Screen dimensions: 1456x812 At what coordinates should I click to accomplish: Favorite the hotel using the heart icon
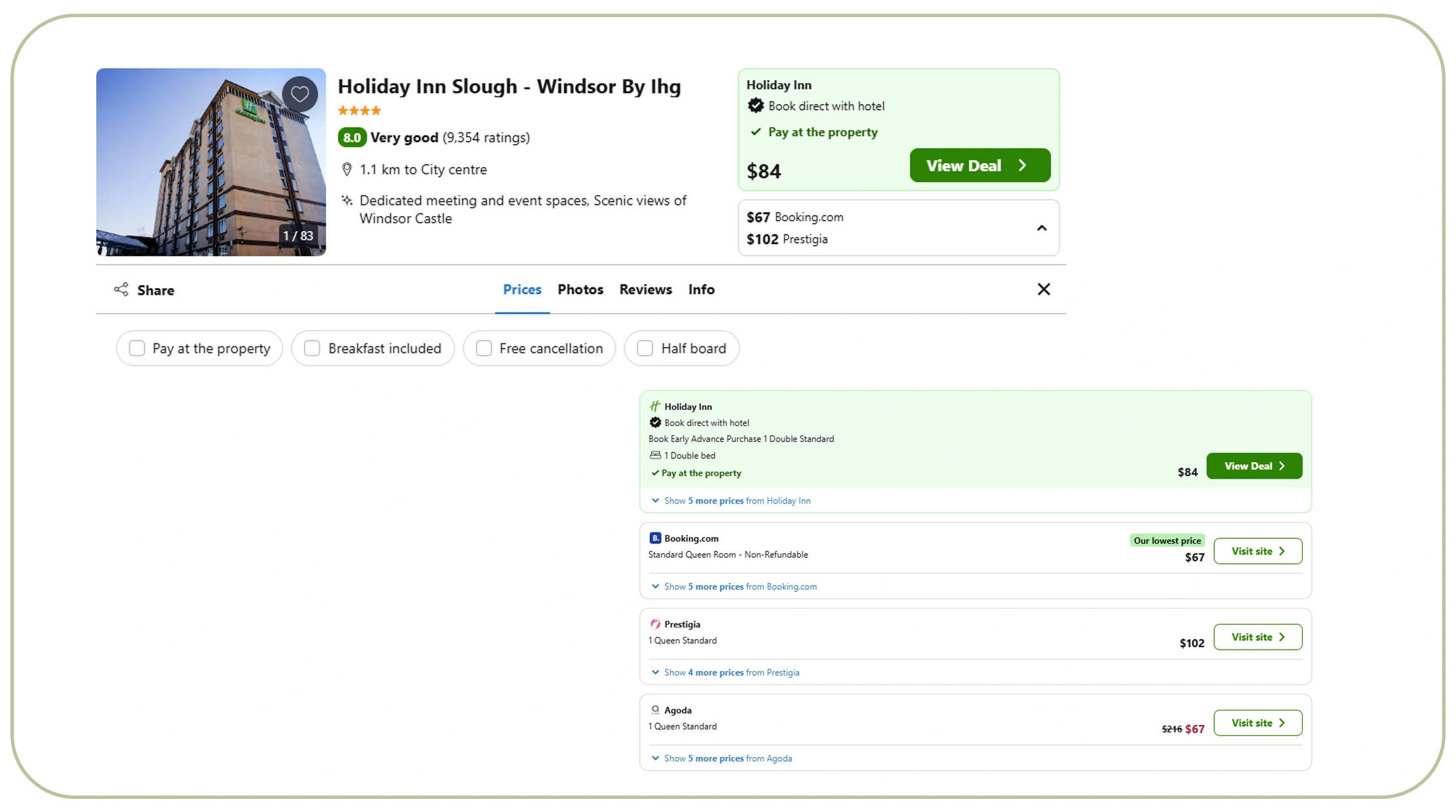(300, 94)
